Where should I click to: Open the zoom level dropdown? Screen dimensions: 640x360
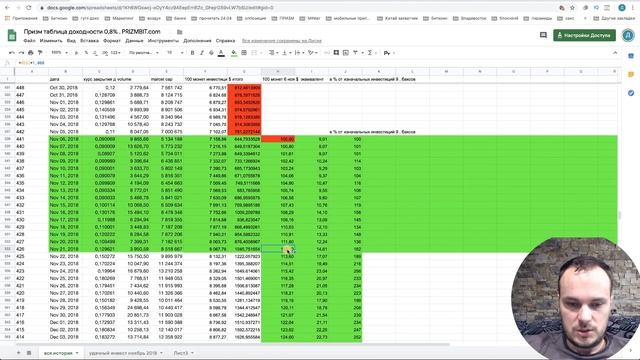[60, 53]
